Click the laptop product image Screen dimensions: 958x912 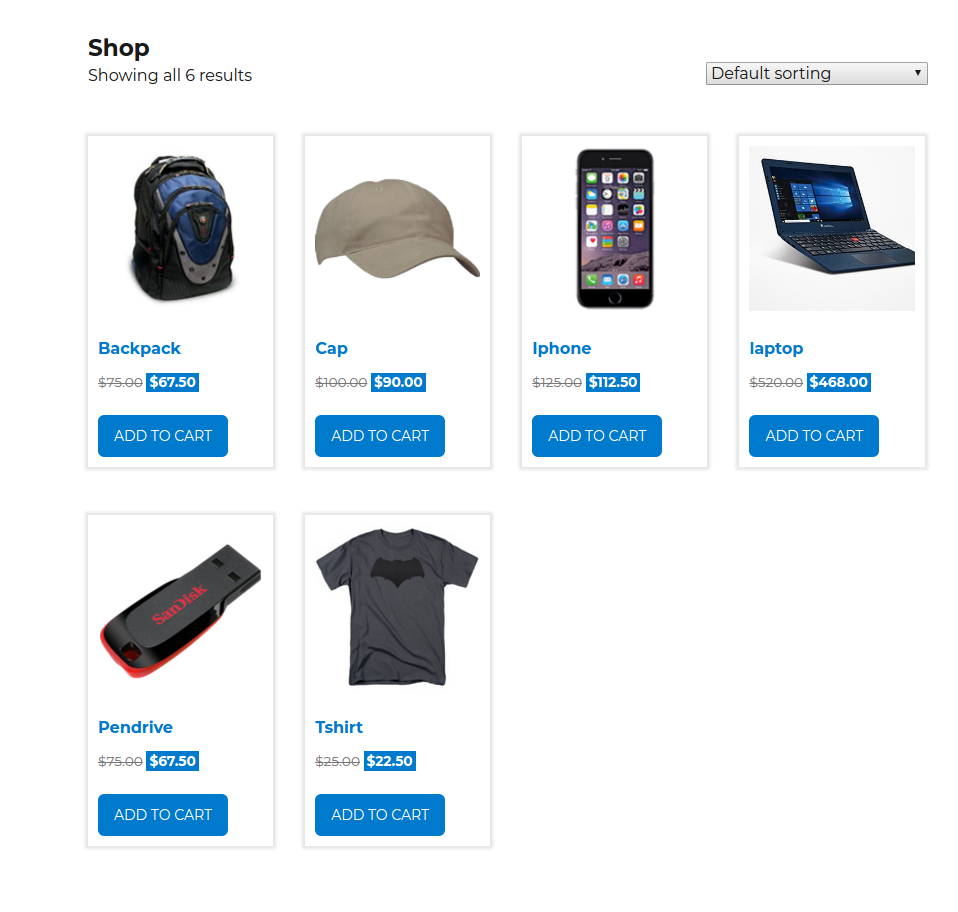[x=832, y=228]
